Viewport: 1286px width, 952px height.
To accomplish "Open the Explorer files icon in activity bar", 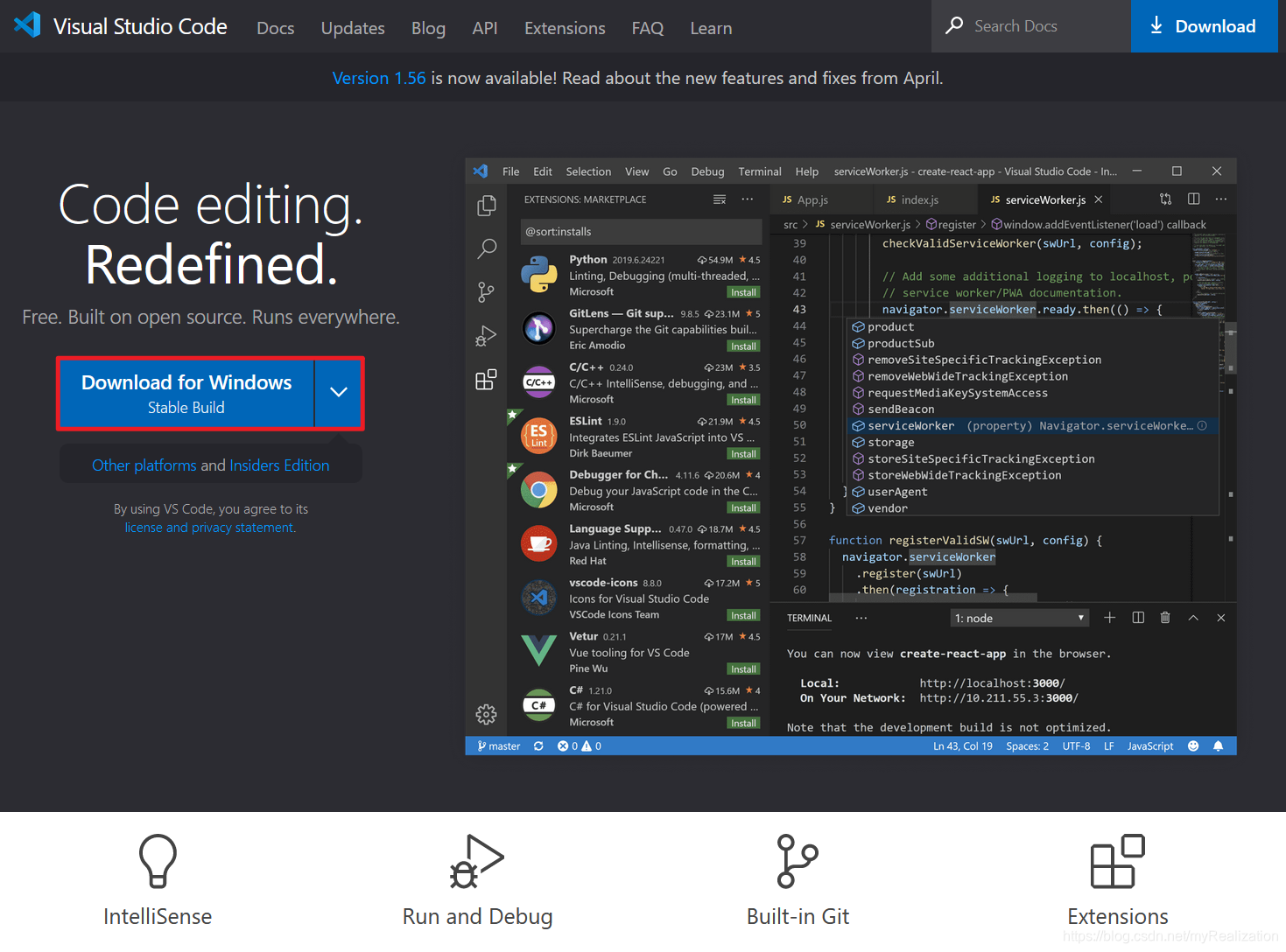I will pyautogui.click(x=487, y=205).
